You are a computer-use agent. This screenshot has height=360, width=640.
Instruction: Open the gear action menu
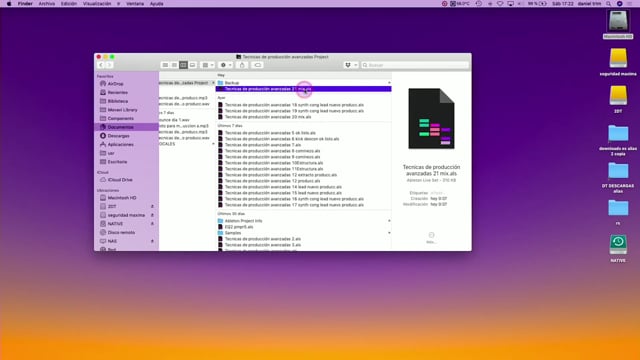point(226,65)
